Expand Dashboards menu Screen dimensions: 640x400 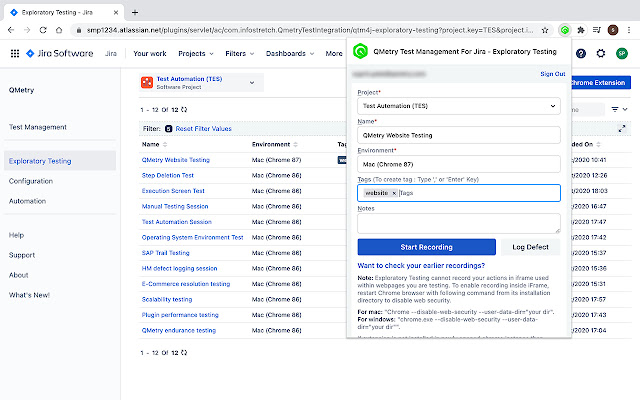[x=290, y=53]
